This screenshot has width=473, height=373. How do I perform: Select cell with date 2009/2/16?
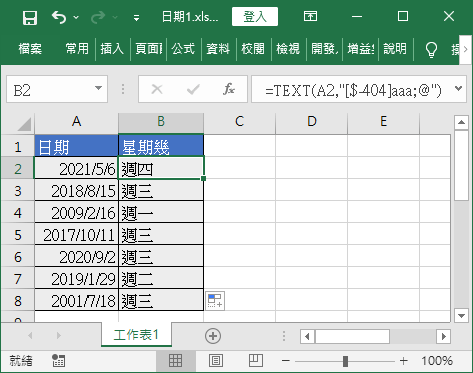coord(76,213)
